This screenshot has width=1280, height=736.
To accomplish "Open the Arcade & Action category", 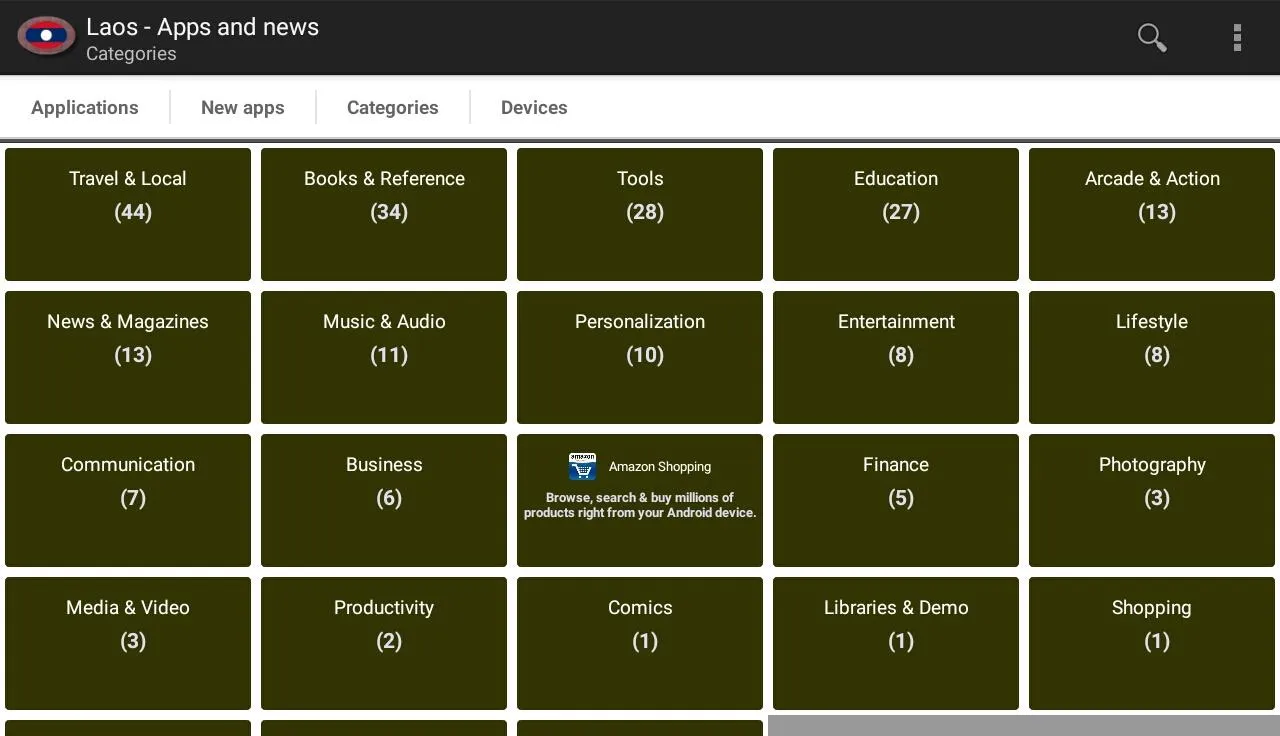I will click(x=1152, y=214).
